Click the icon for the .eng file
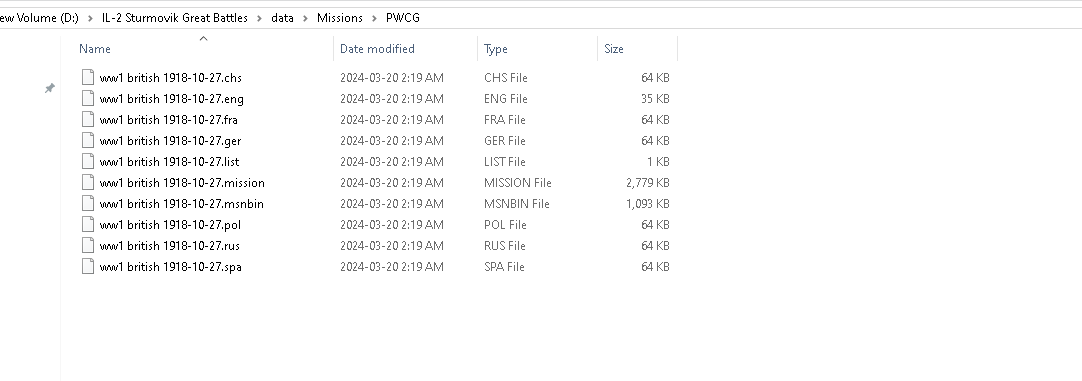Image resolution: width=1082 pixels, height=381 pixels. point(88,98)
